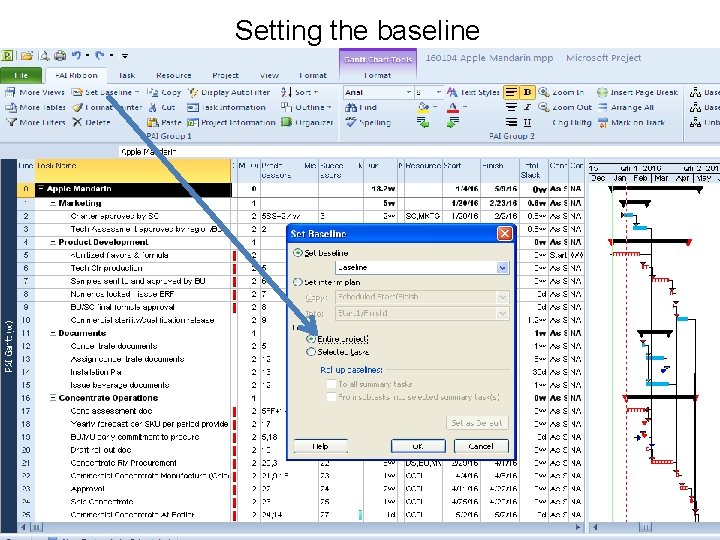Click Zoom Out magnifier
Screen dimensions: 720x540
[564, 107]
